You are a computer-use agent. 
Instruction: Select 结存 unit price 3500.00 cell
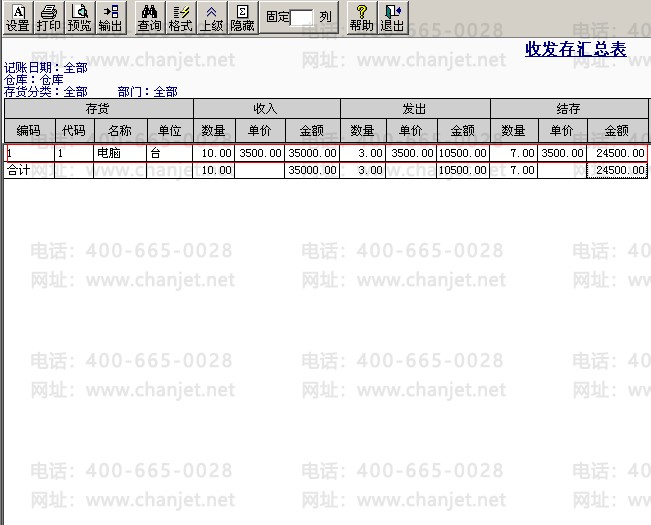[562, 153]
